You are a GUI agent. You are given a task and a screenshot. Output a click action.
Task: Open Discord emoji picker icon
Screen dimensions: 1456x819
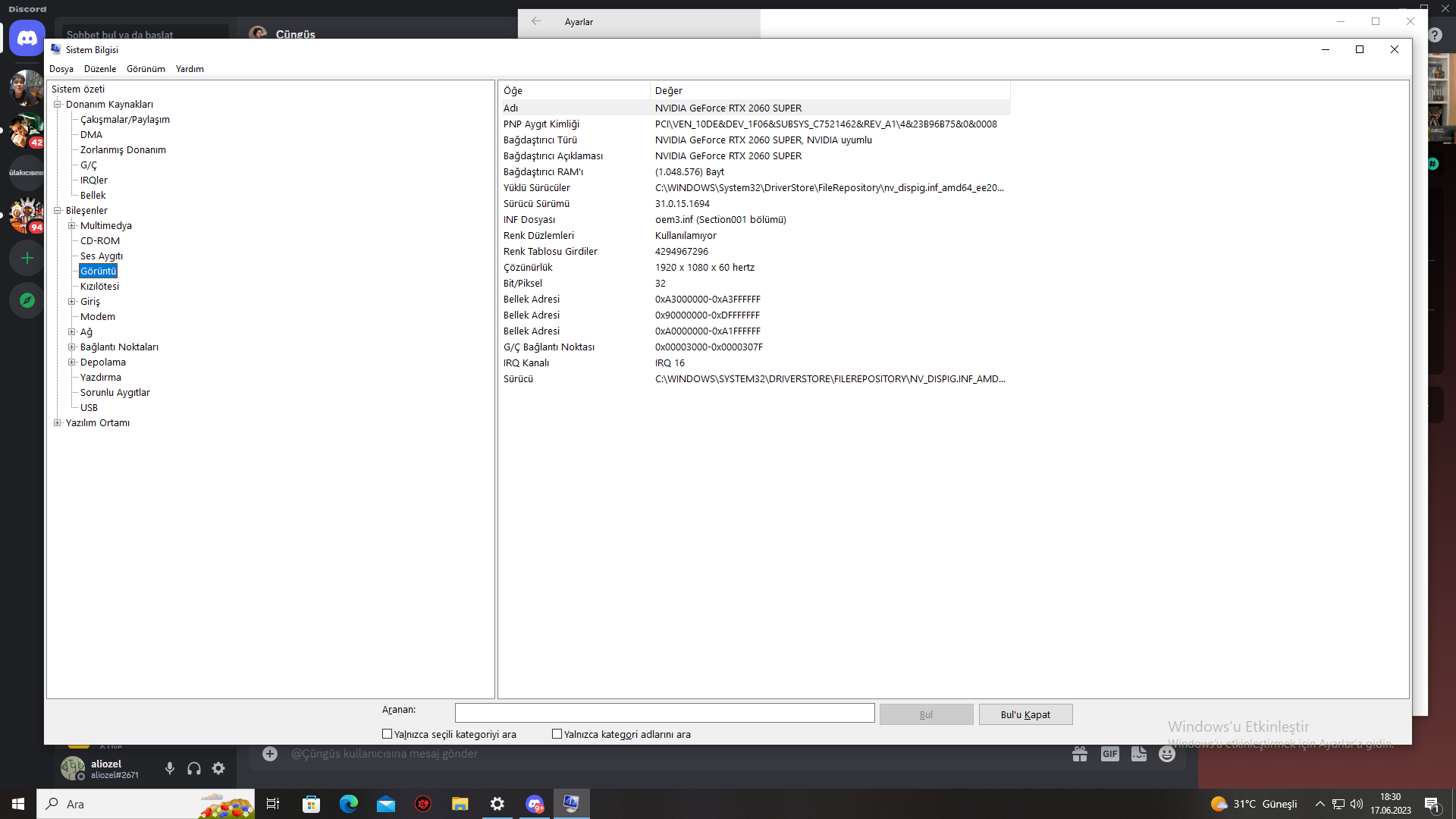point(1167,754)
